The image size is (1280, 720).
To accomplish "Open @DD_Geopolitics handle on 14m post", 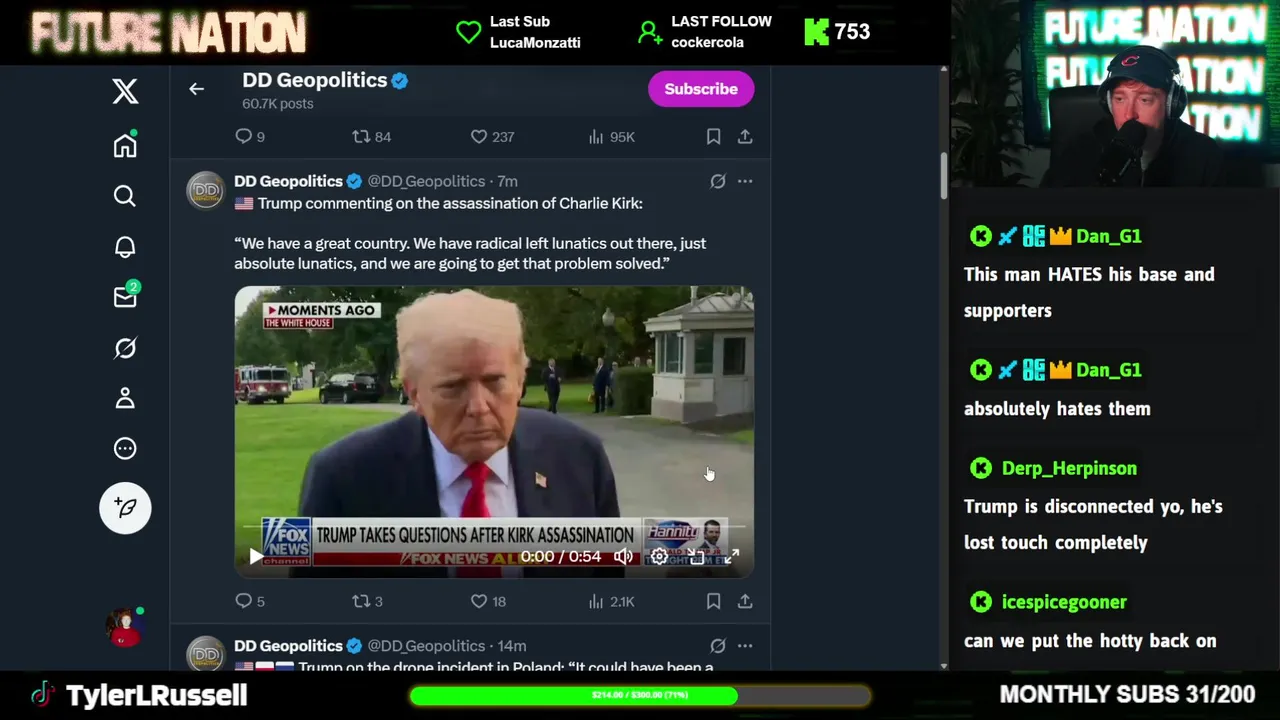I will tap(426, 646).
